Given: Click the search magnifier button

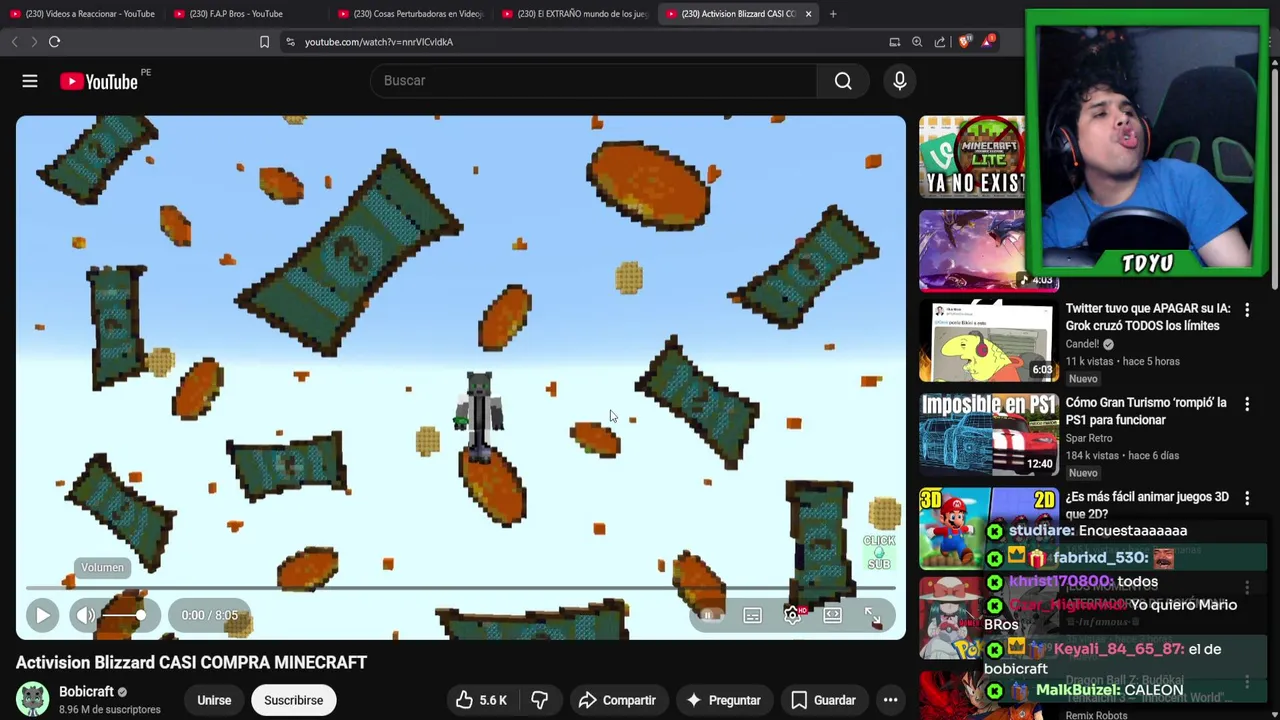Looking at the screenshot, I should click(843, 81).
